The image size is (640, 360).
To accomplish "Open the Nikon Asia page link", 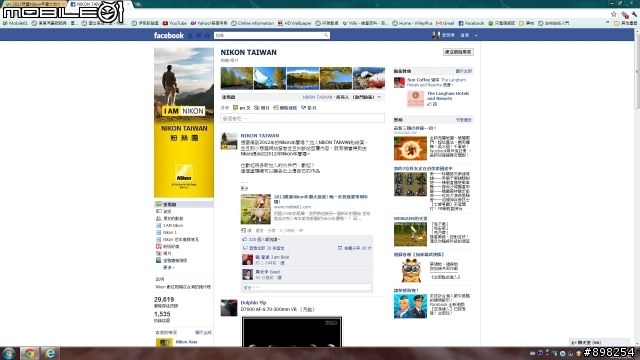I will [186, 342].
